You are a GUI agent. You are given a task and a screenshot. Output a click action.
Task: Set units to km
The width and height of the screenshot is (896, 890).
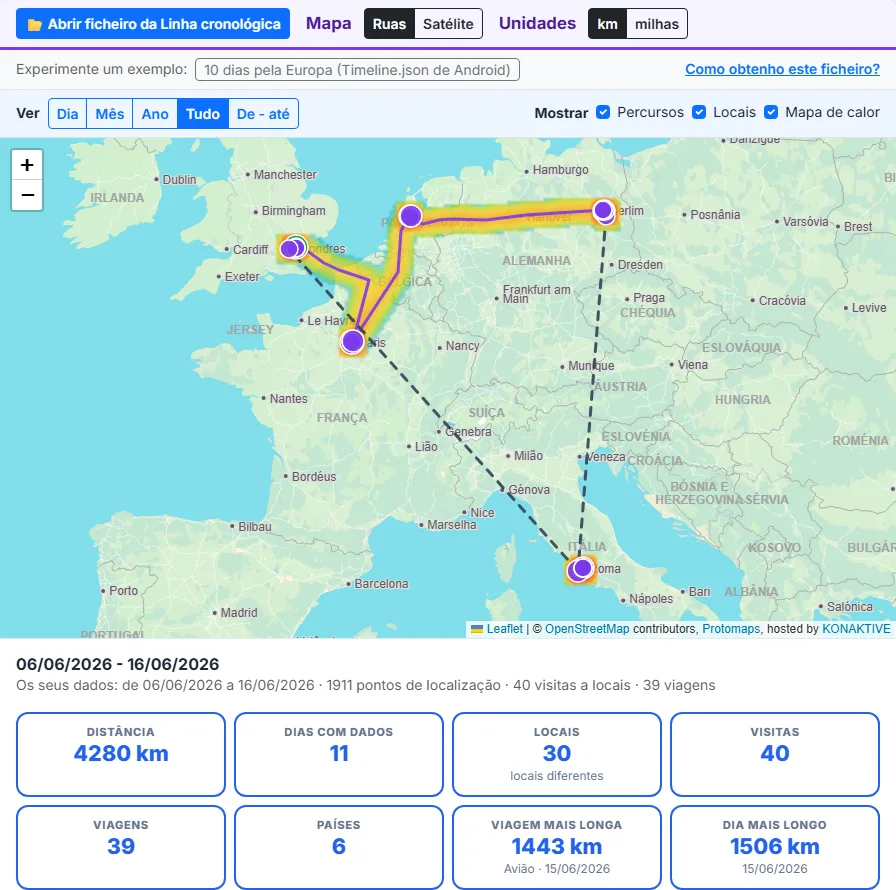pyautogui.click(x=607, y=24)
